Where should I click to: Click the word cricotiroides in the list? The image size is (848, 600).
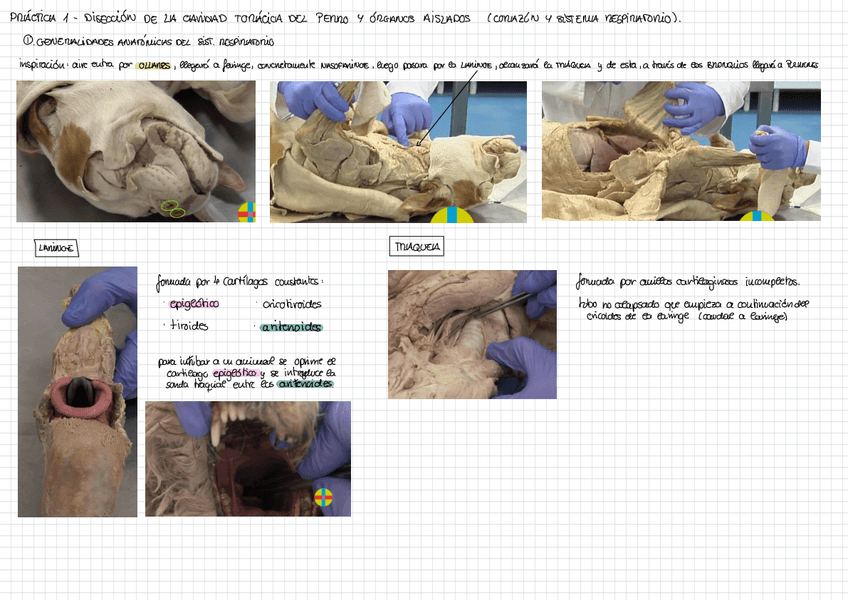coord(292,304)
